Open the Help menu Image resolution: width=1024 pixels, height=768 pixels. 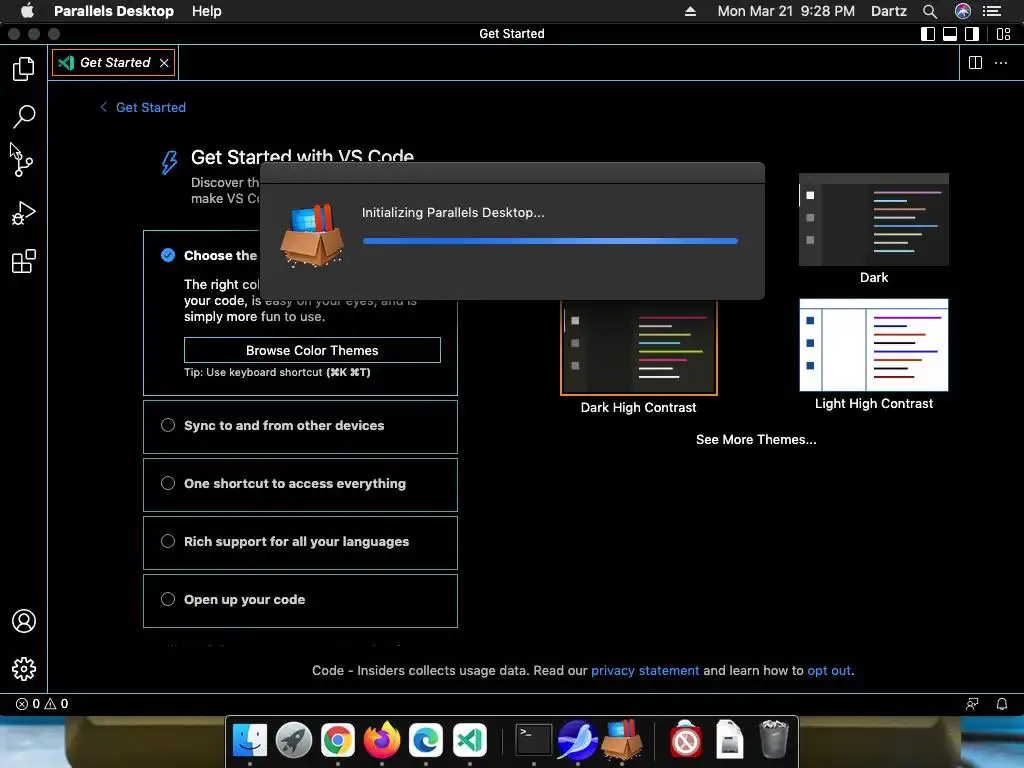(206, 11)
